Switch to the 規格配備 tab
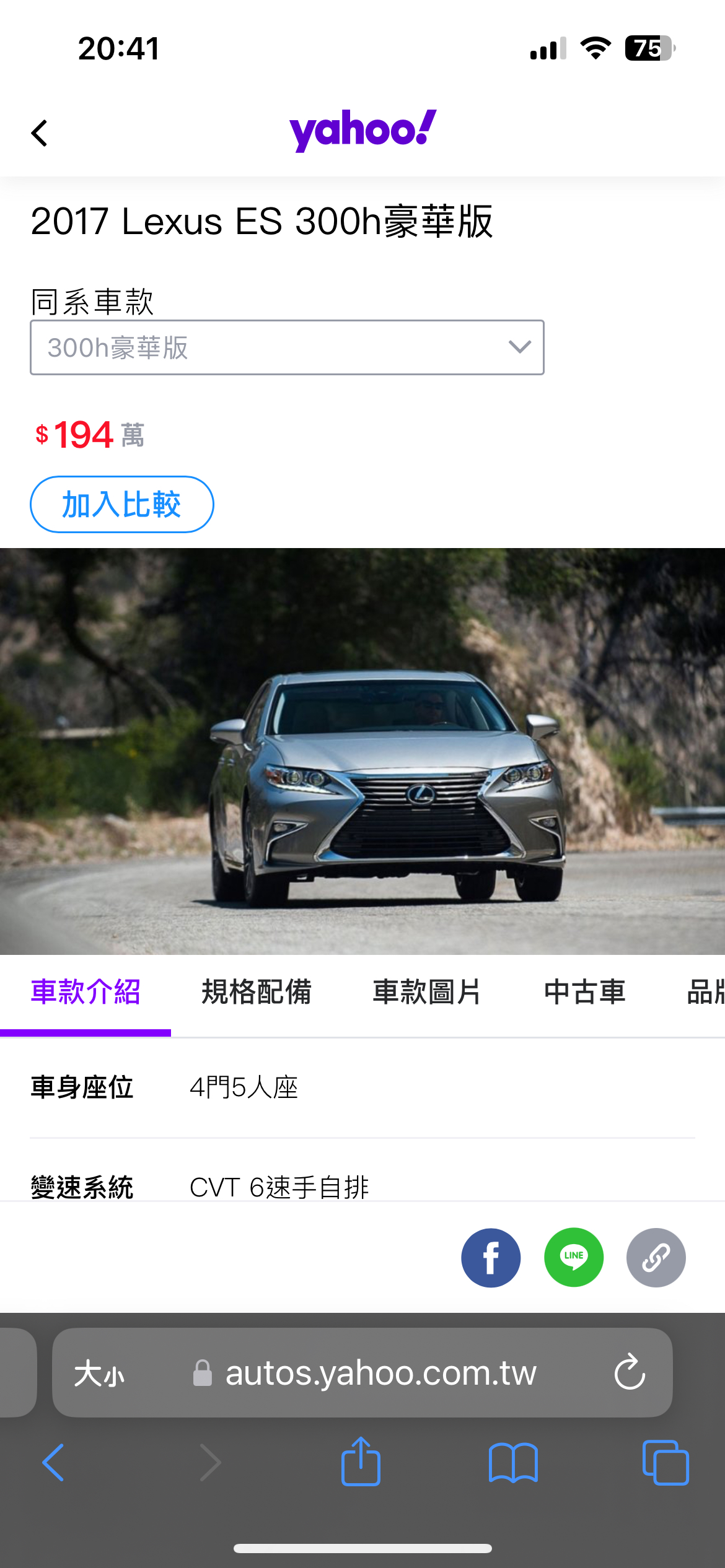 point(256,992)
